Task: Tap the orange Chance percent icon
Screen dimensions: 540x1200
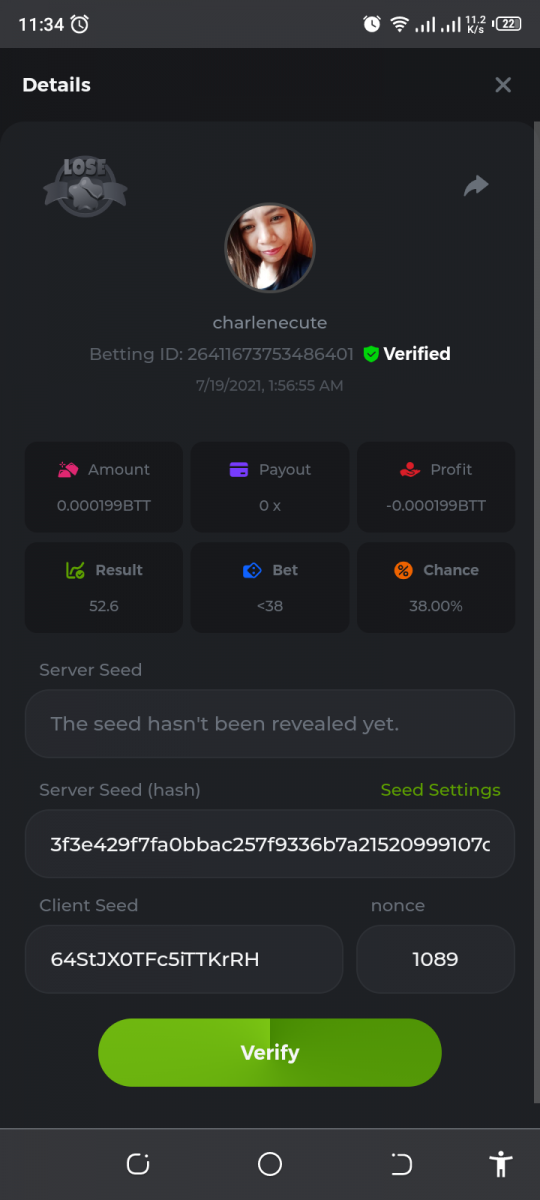Action: click(403, 570)
